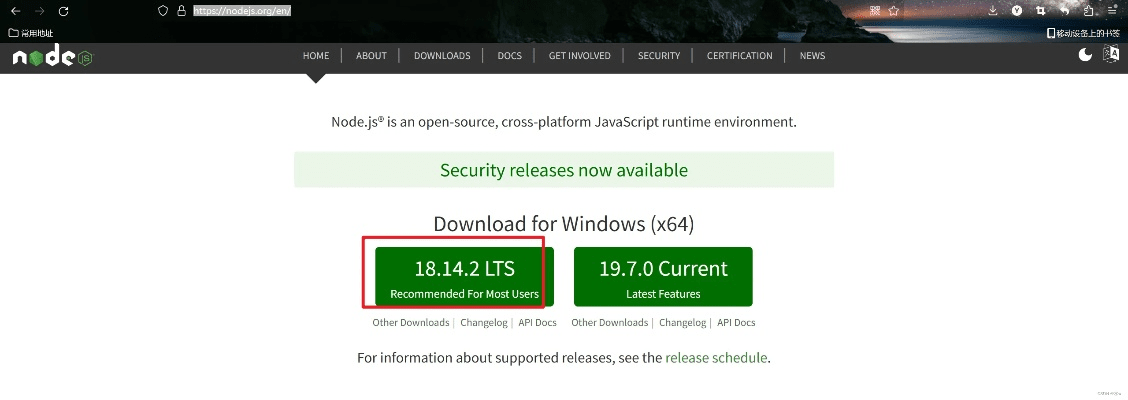1128x400 pixels.
Task: Click the Node.js logo
Action: pos(52,57)
